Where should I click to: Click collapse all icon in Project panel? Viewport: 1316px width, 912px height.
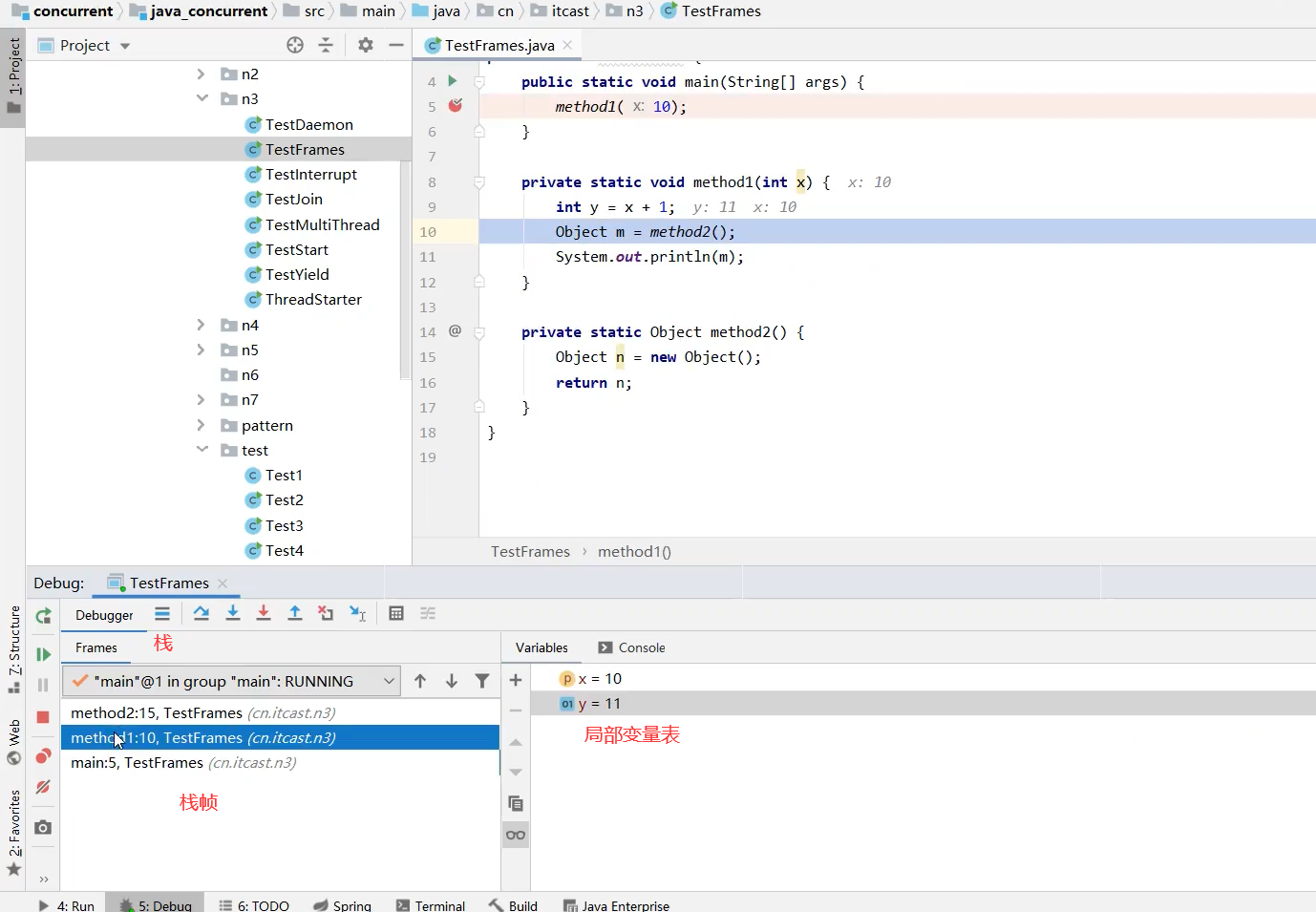point(326,45)
